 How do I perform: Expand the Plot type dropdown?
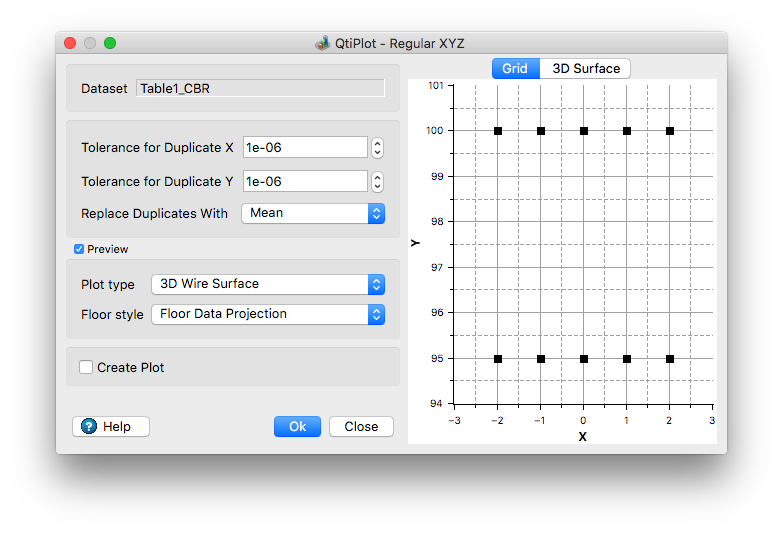pos(267,284)
